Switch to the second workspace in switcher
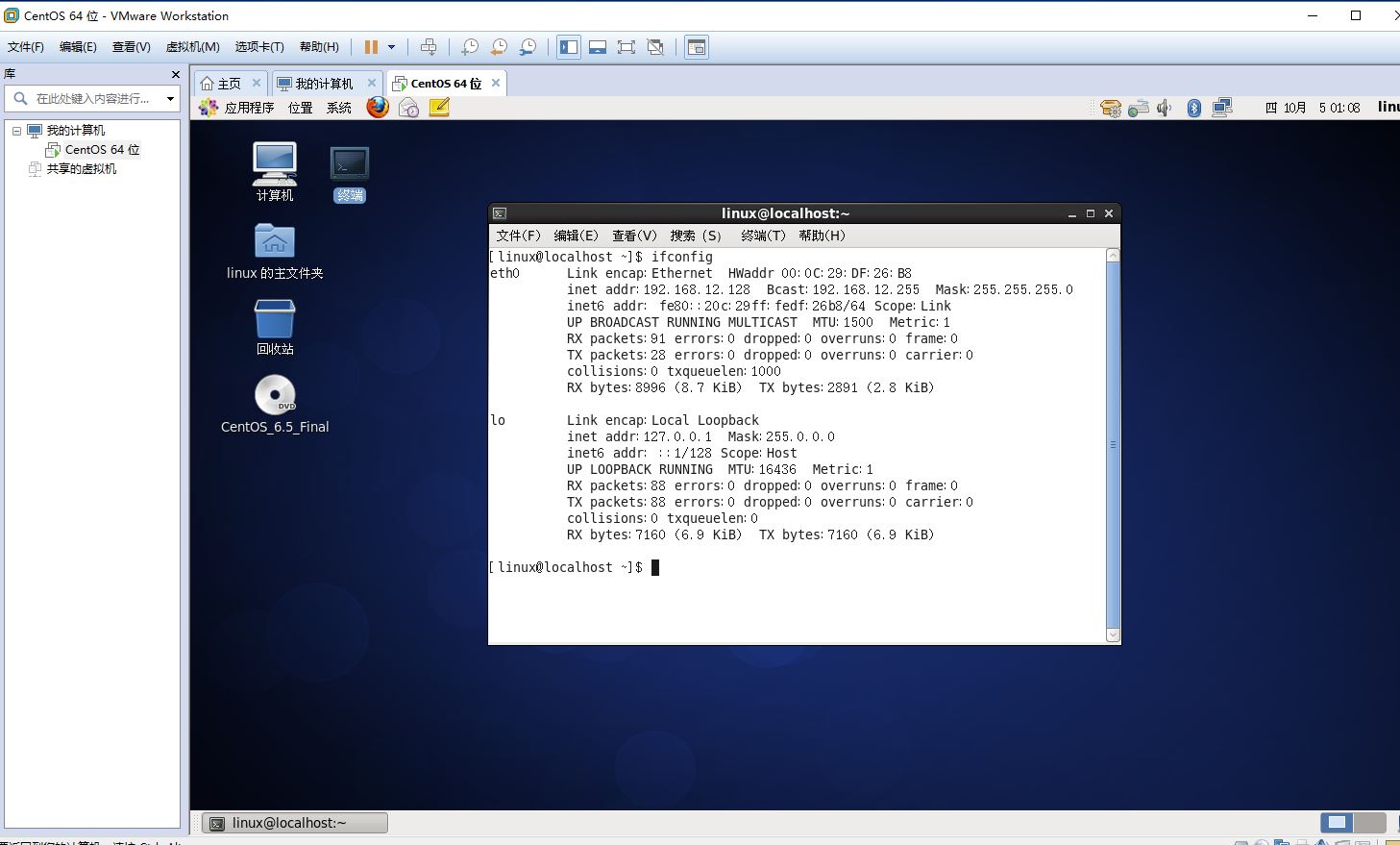 (1370, 823)
